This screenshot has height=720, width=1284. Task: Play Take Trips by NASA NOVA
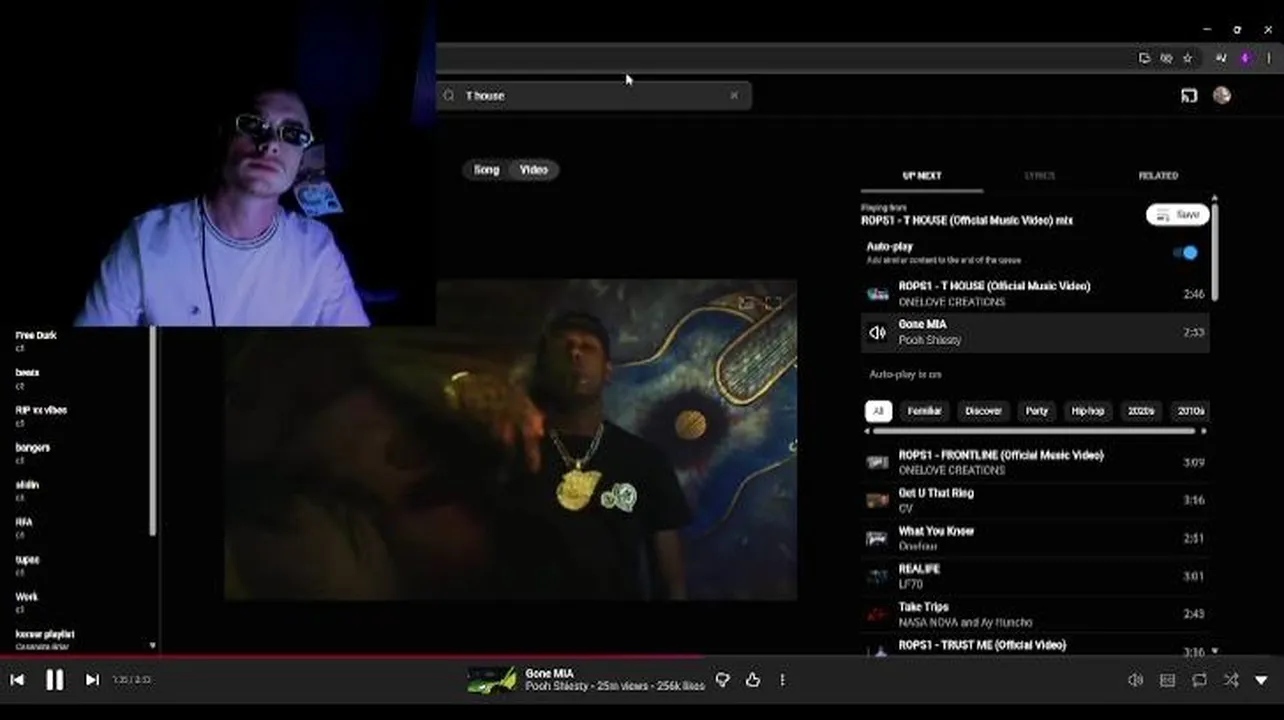coord(1035,614)
